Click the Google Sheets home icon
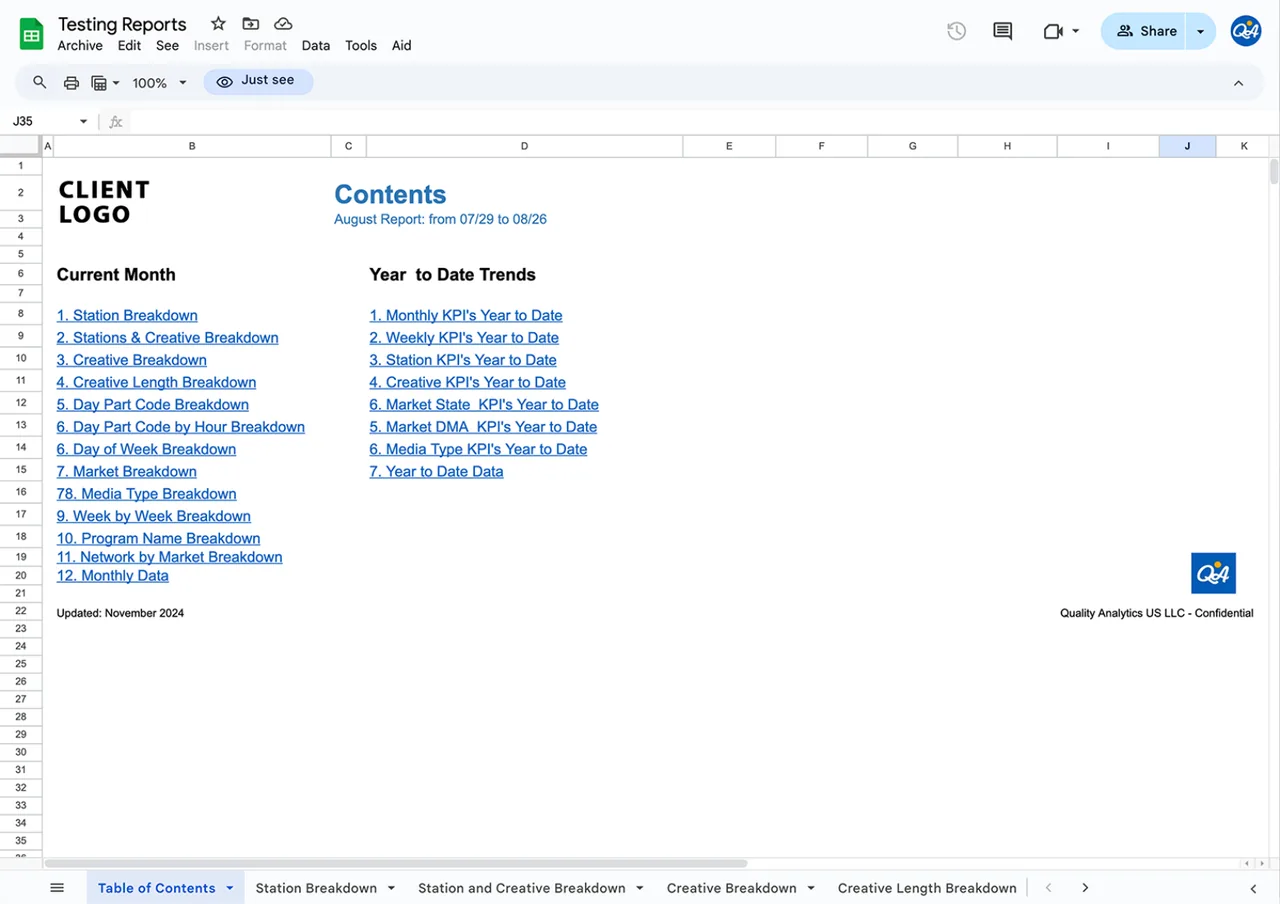 coord(32,34)
